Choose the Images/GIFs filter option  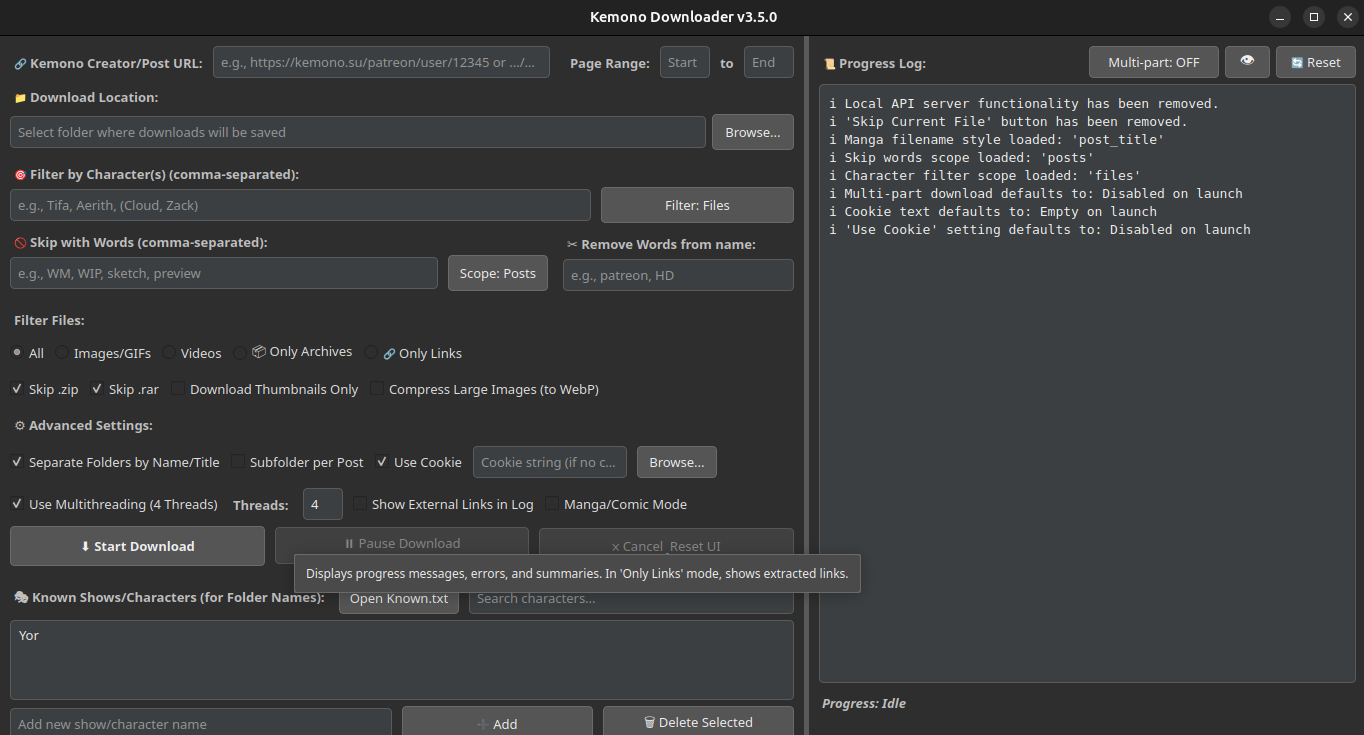[62, 353]
